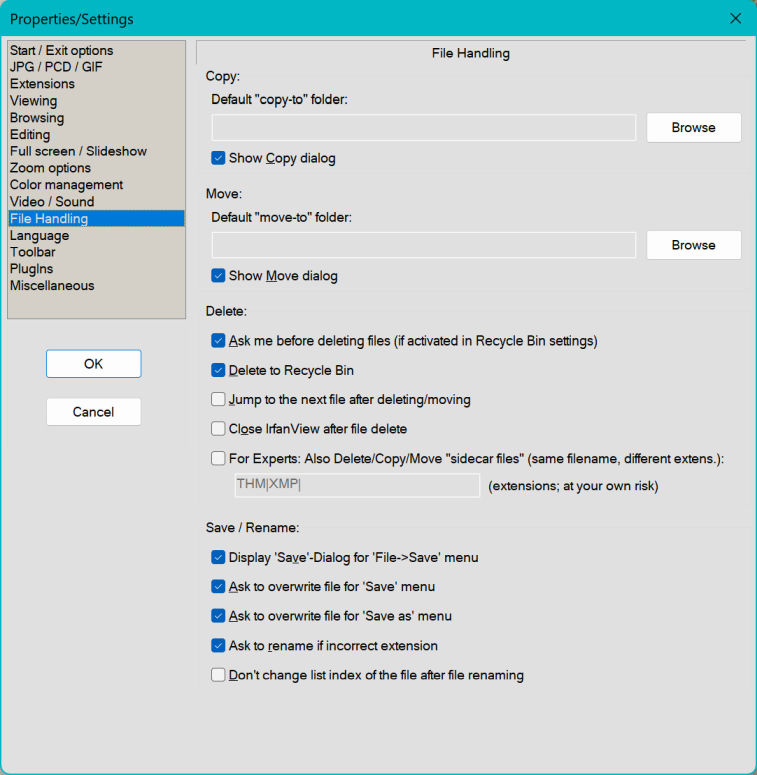Open the Miscellaneous settings page
This screenshot has width=757, height=775.
[52, 286]
